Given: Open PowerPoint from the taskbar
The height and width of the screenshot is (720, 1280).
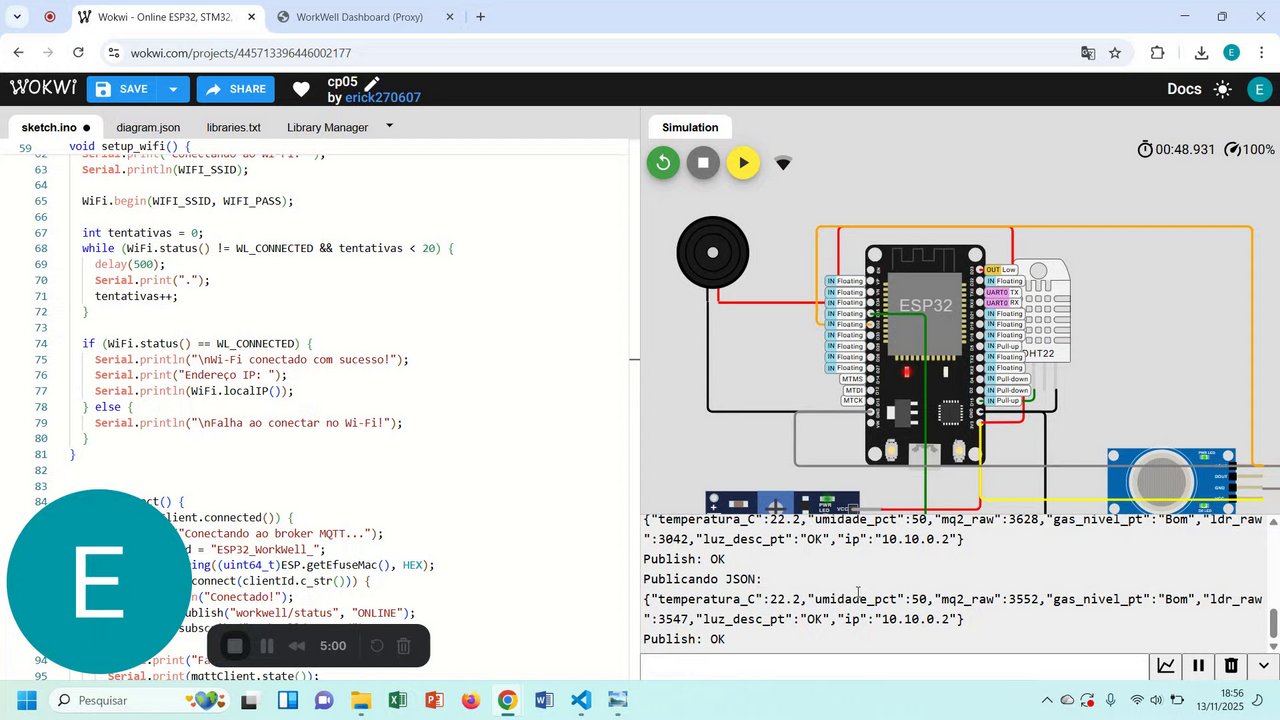Looking at the screenshot, I should click(434, 700).
